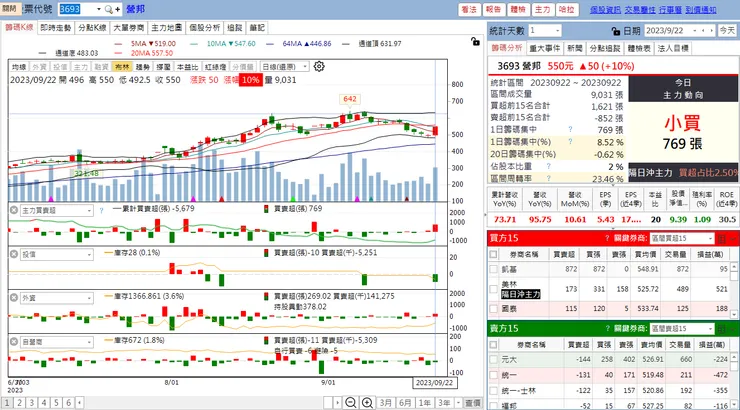Tick the 賣方15 header select-all checkbox
Viewport: 740px width, 410px height.
(x=494, y=344)
